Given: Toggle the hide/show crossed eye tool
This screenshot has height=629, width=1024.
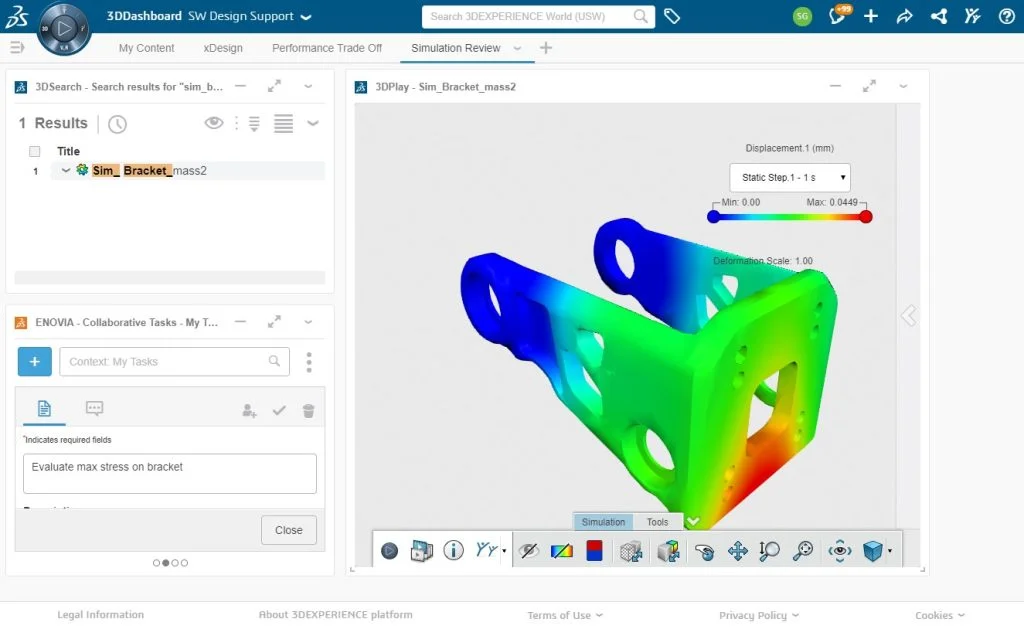Looking at the screenshot, I should click(529, 551).
